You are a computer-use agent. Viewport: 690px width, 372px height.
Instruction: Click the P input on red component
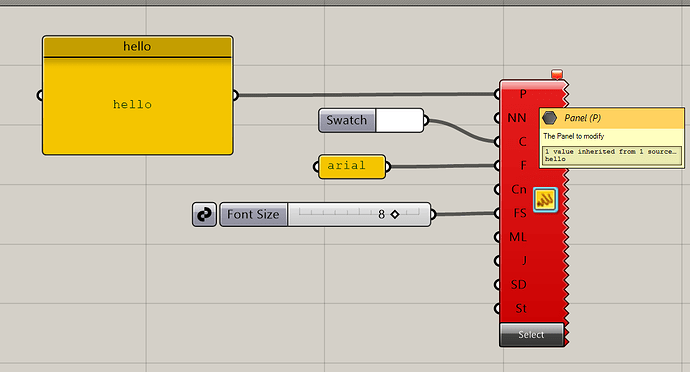(522, 94)
